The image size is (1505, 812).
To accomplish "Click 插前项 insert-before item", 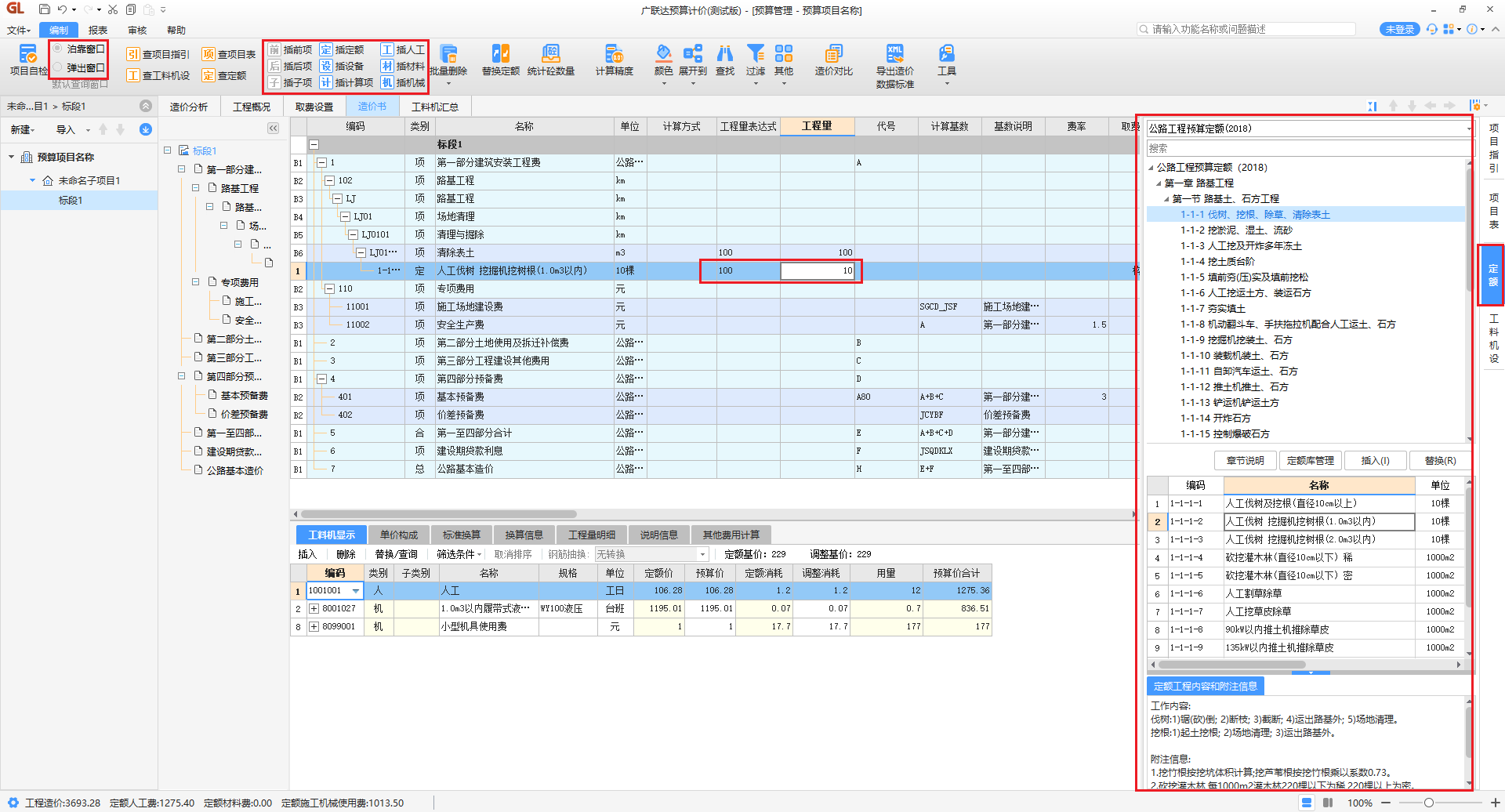I will 290,49.
